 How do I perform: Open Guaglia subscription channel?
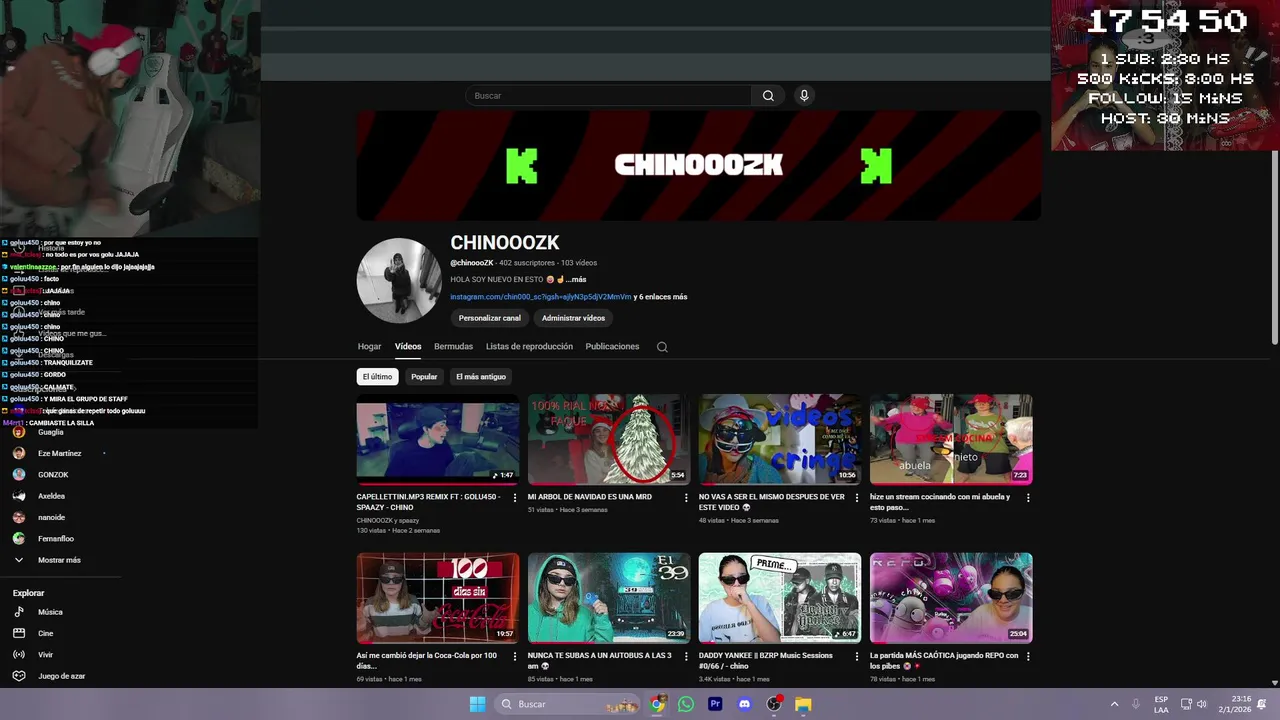click(50, 432)
